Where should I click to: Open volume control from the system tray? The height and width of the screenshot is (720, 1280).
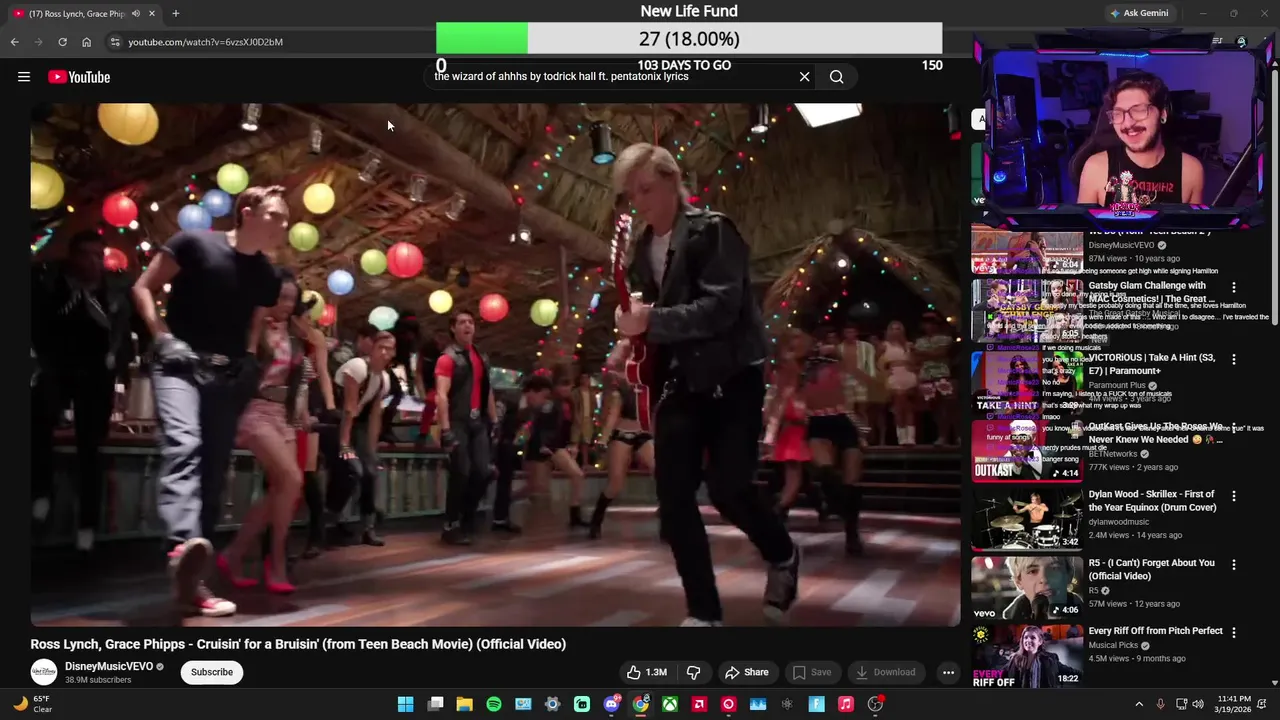pos(1198,704)
